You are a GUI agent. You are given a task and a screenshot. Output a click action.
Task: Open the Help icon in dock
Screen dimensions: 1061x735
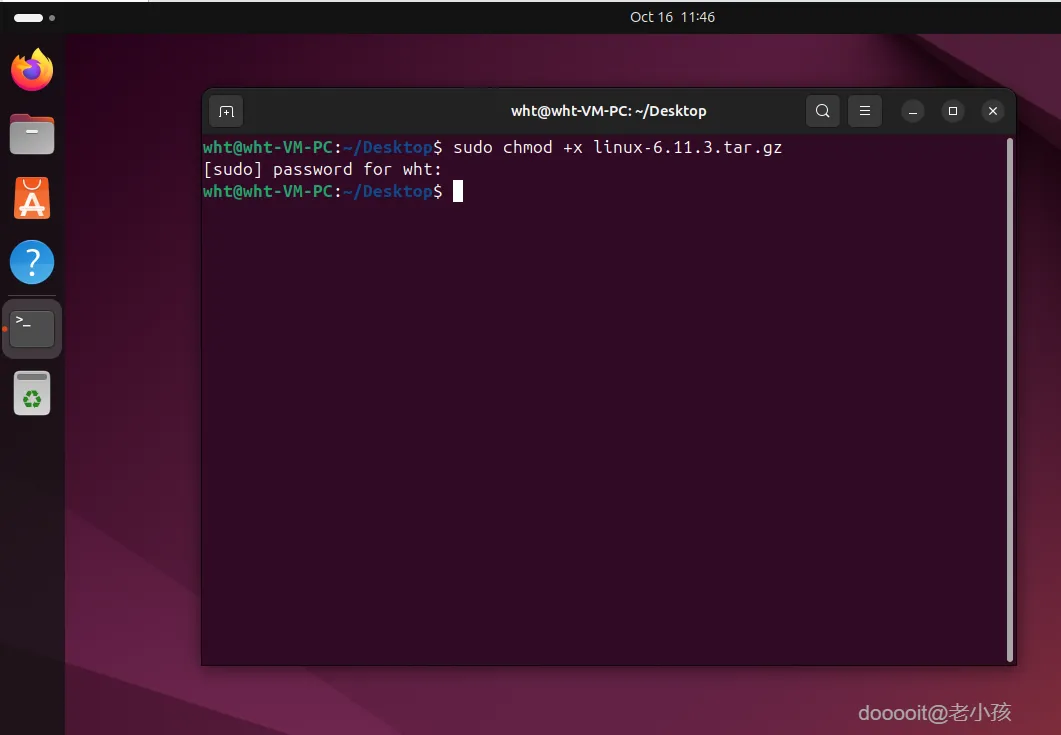click(32, 262)
